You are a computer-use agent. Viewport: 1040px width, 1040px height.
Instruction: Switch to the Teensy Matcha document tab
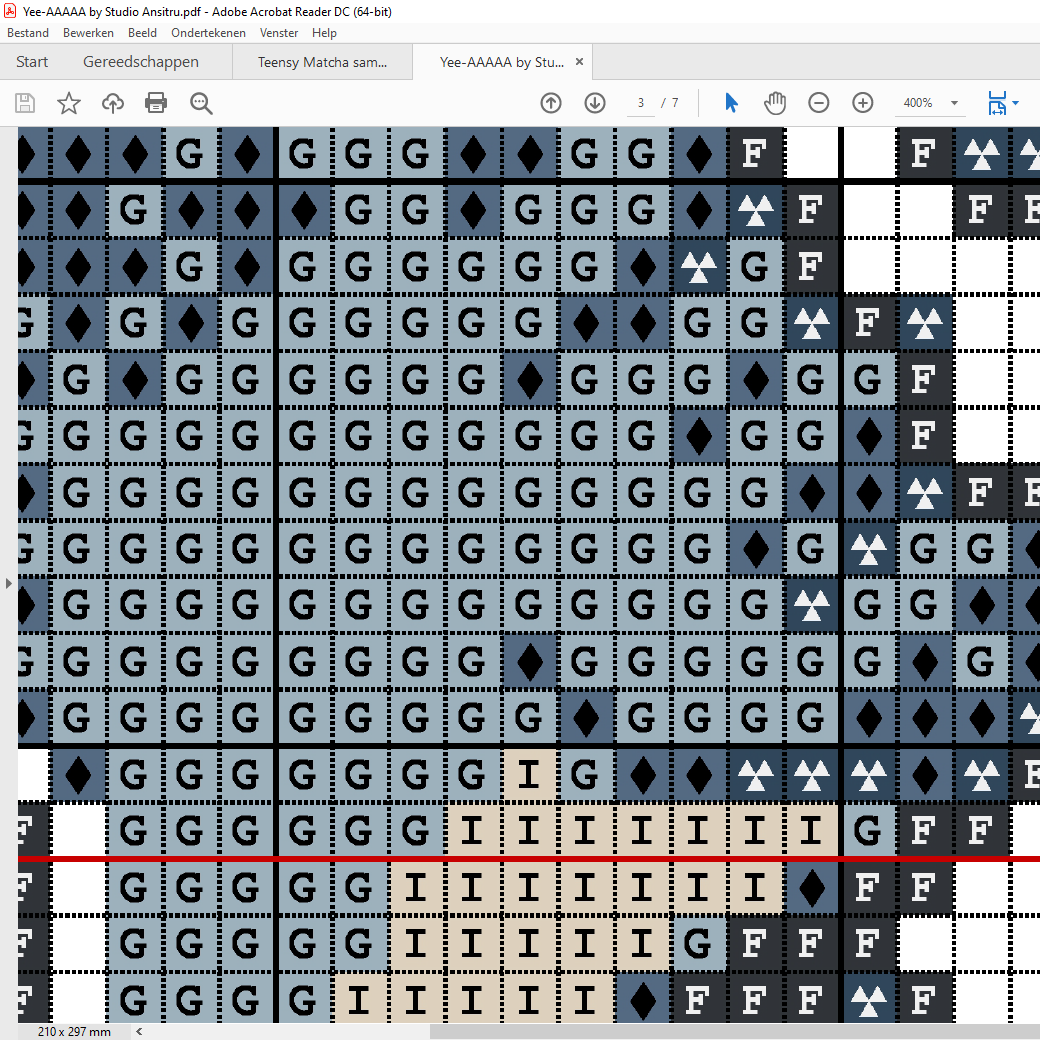pos(322,62)
